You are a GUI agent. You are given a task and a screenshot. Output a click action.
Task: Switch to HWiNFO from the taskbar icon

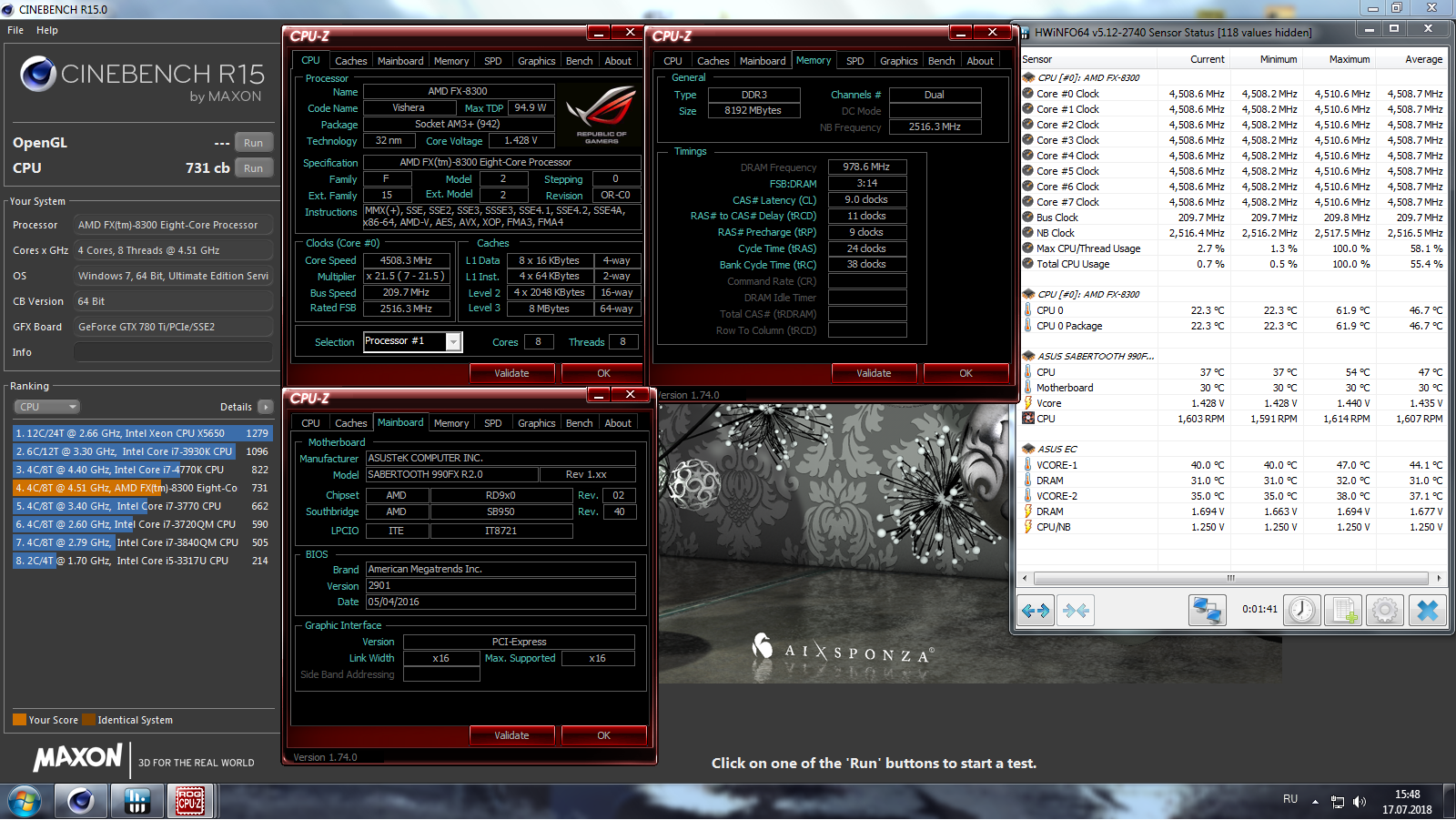coord(136,802)
